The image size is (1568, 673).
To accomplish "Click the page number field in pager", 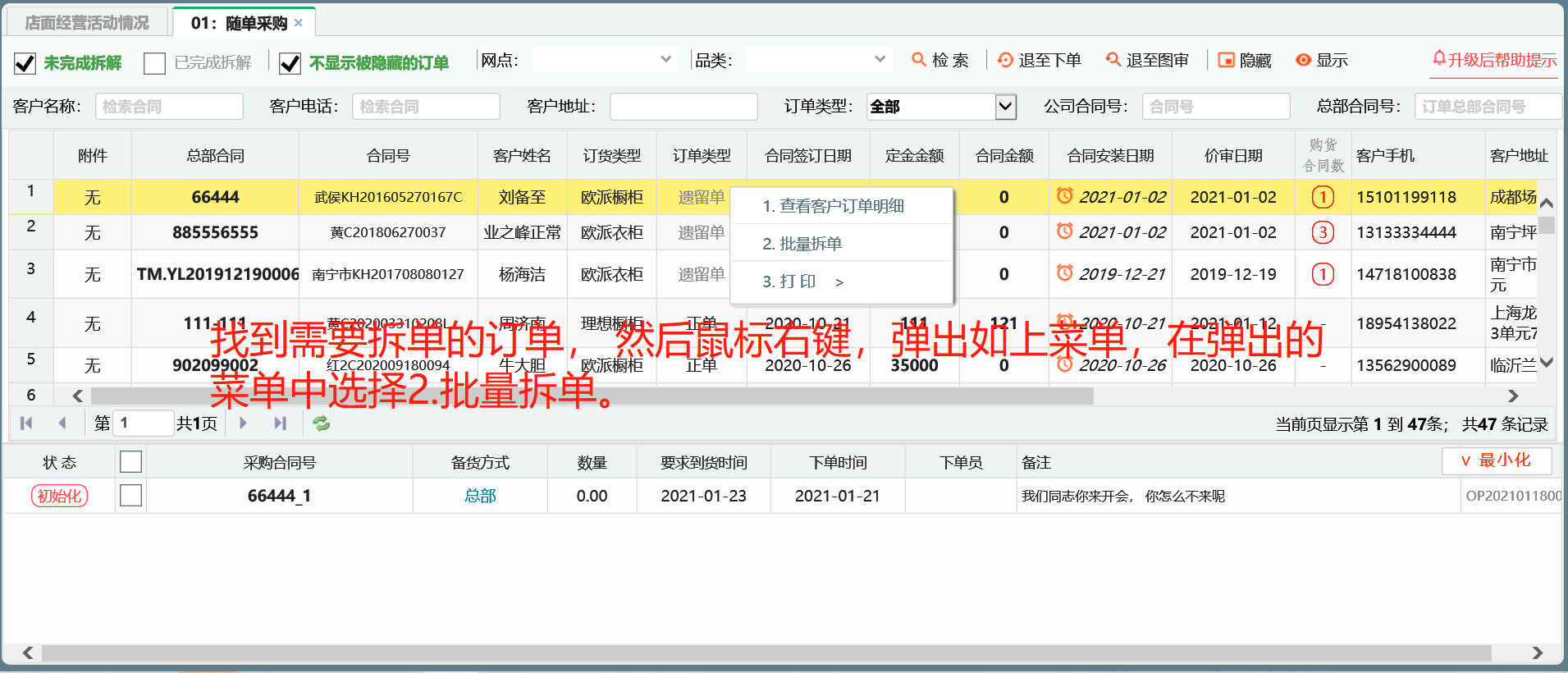I will pos(143,423).
